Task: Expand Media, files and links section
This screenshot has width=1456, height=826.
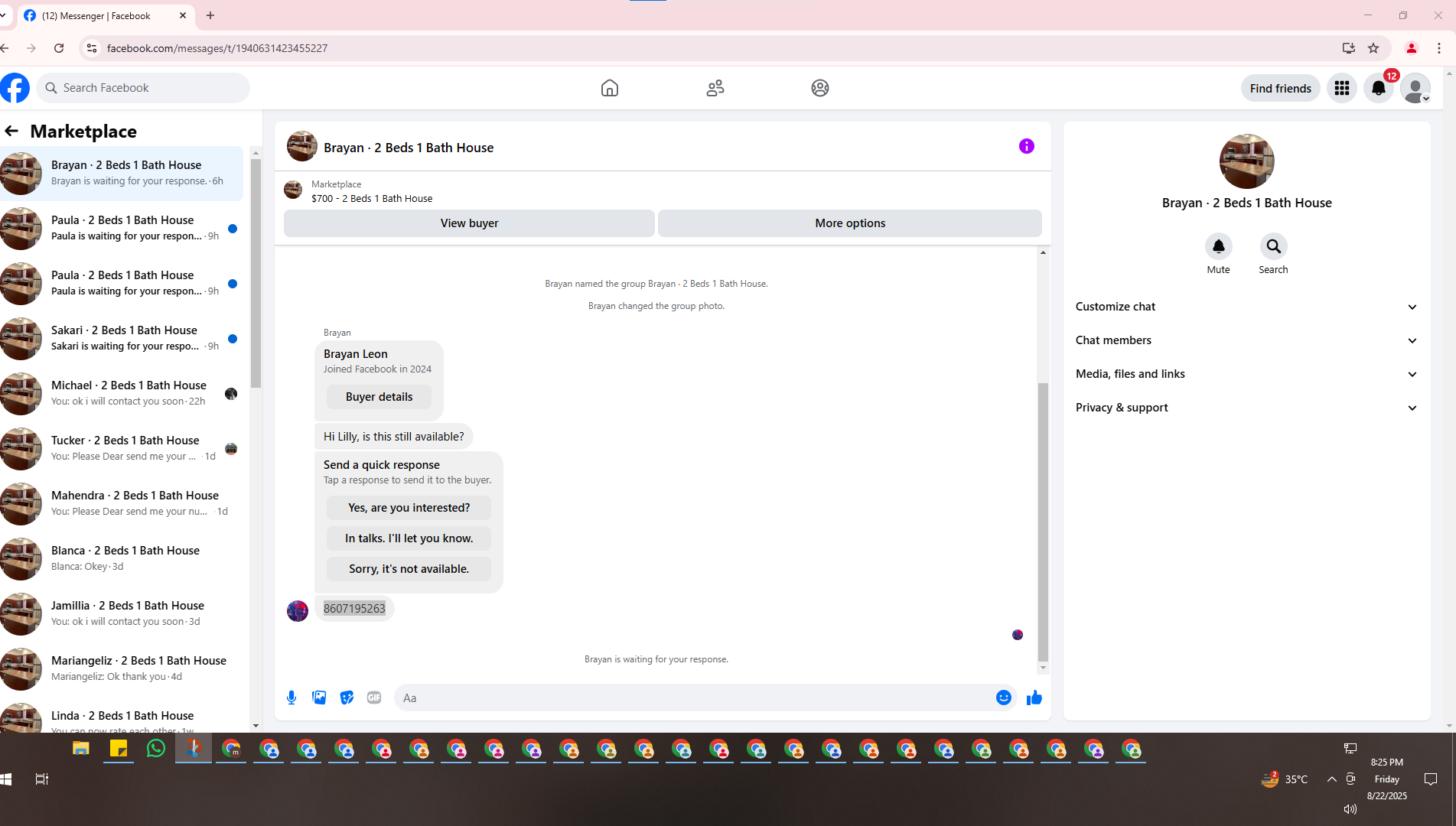Action: (1246, 374)
